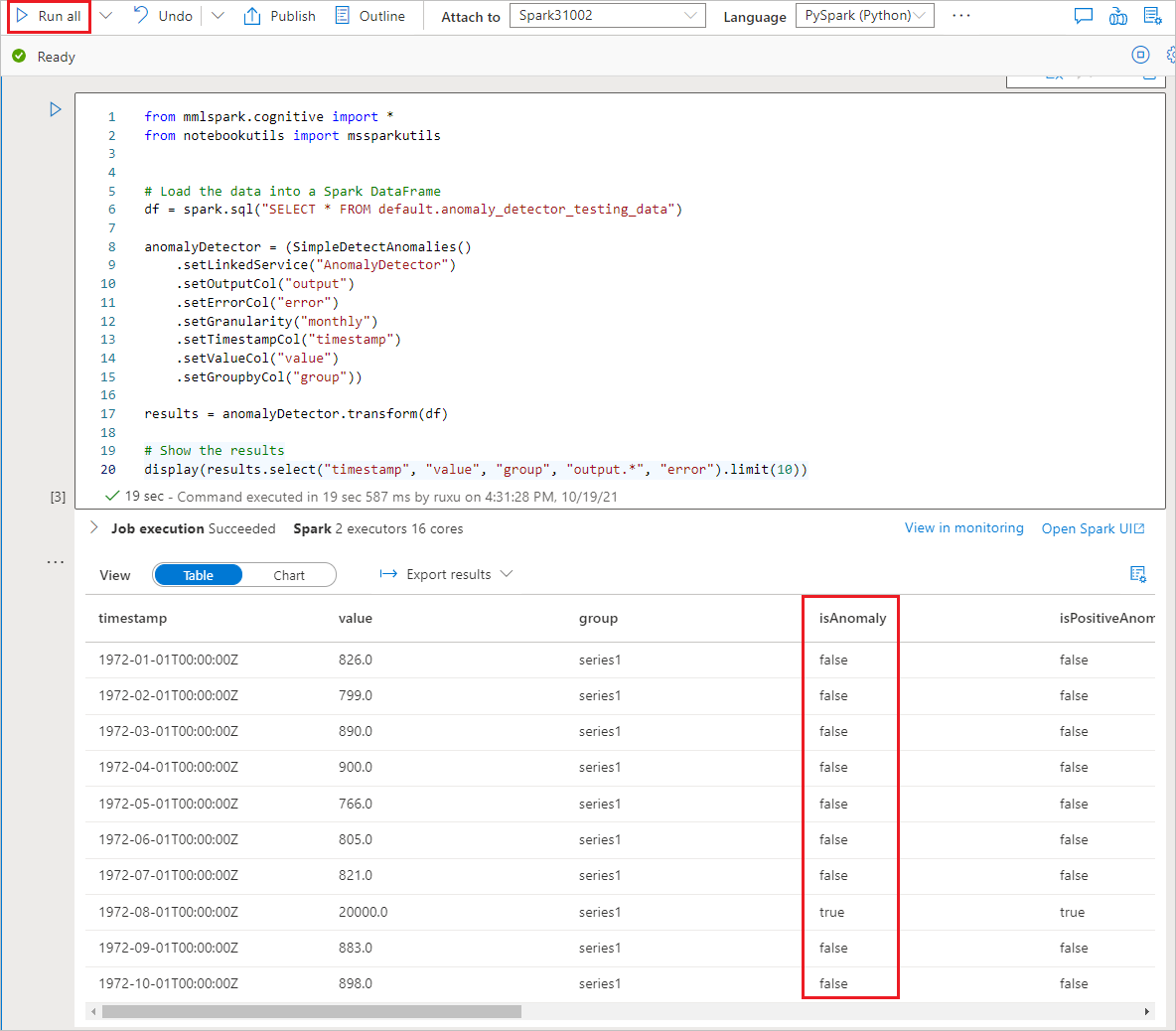Open the comments panel icon
Image resolution: width=1176 pixels, height=1031 pixels.
(x=1084, y=16)
